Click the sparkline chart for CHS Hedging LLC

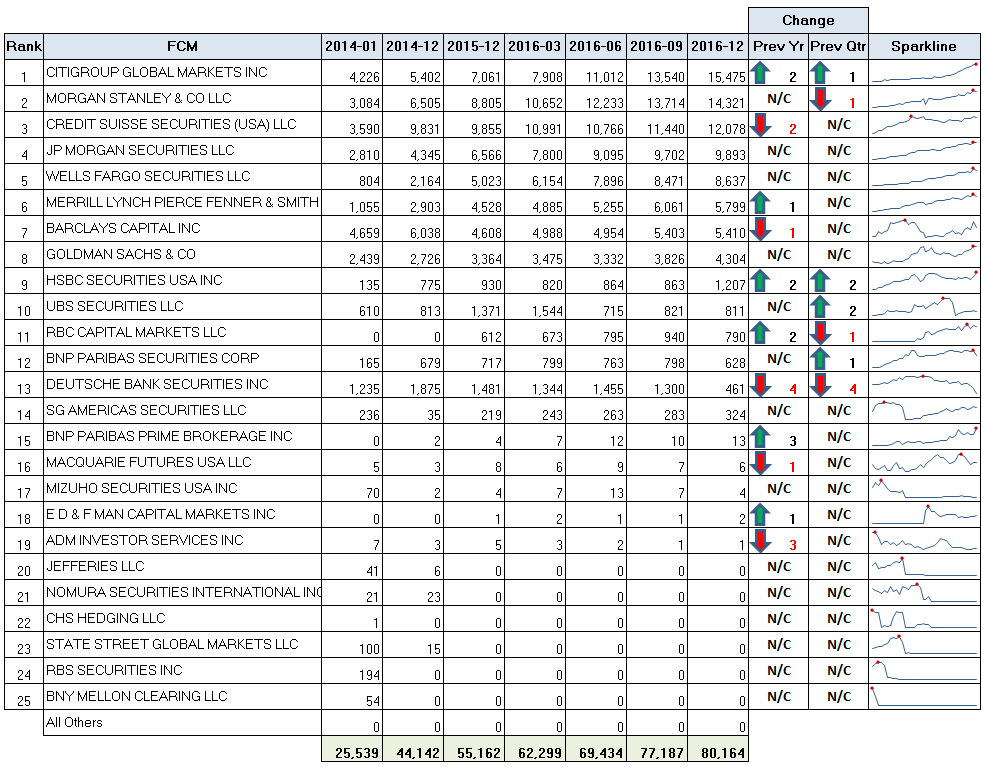925,620
